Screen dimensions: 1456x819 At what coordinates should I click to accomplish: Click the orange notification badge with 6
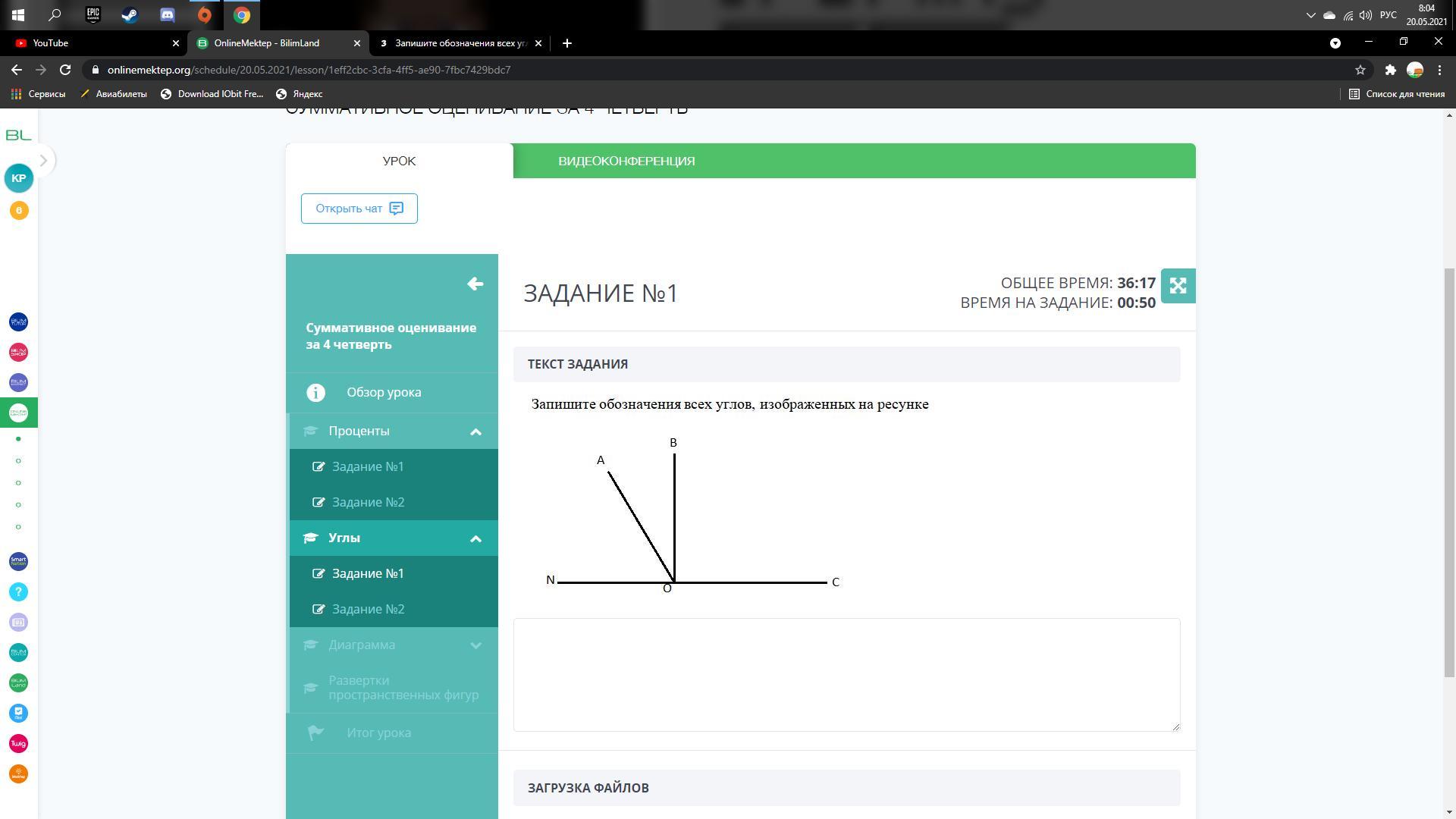[x=19, y=210]
